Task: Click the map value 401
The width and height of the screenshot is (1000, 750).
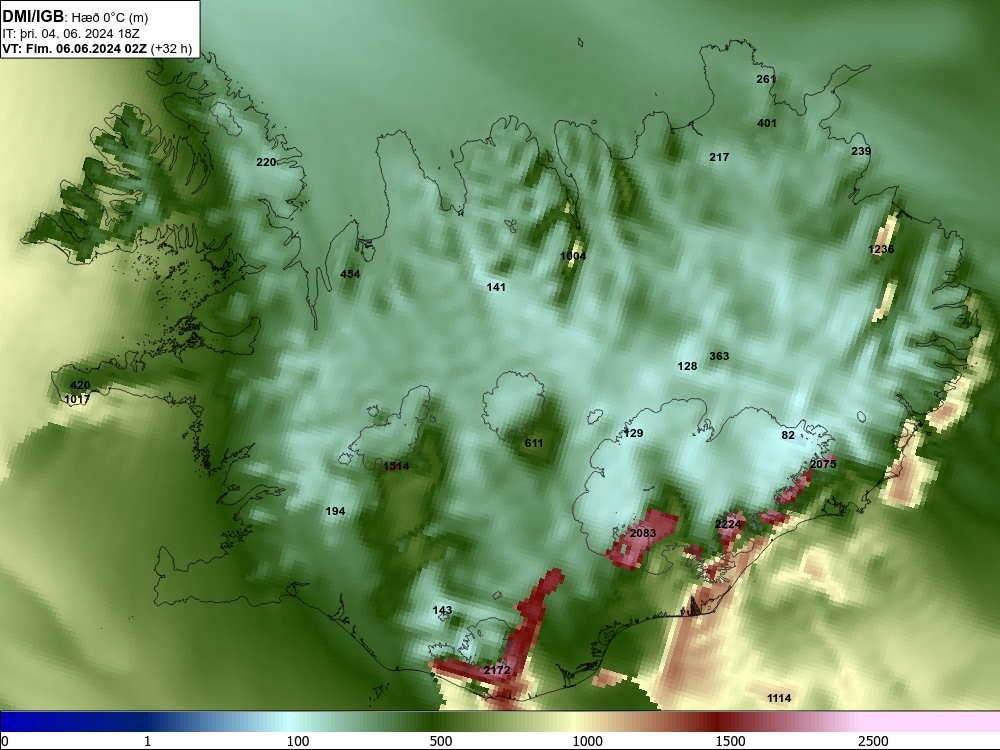Action: click(767, 123)
